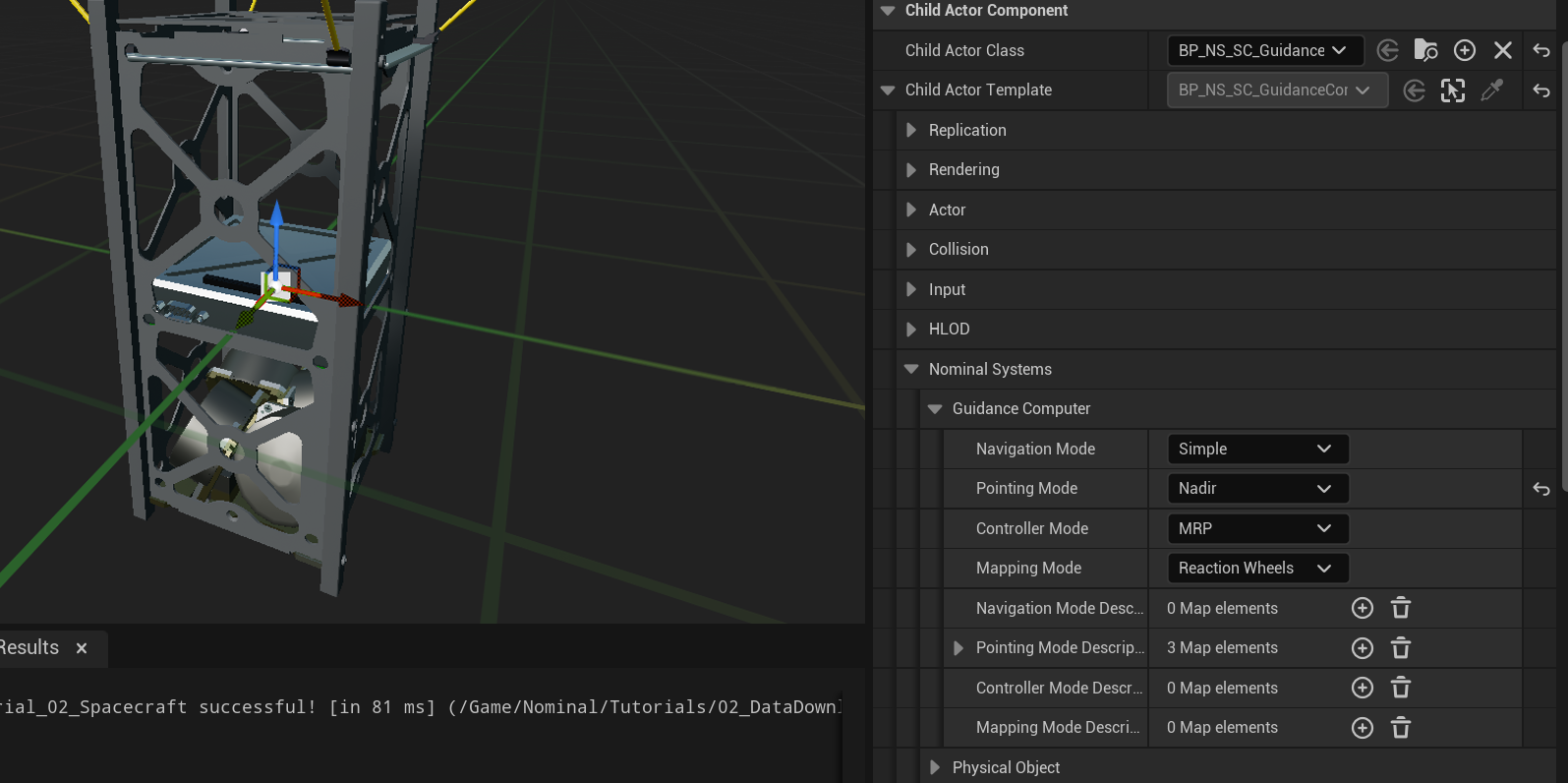Browse to the Child Actor Class asset in Content Browser
This screenshot has width=1568, height=783.
tap(1425, 50)
